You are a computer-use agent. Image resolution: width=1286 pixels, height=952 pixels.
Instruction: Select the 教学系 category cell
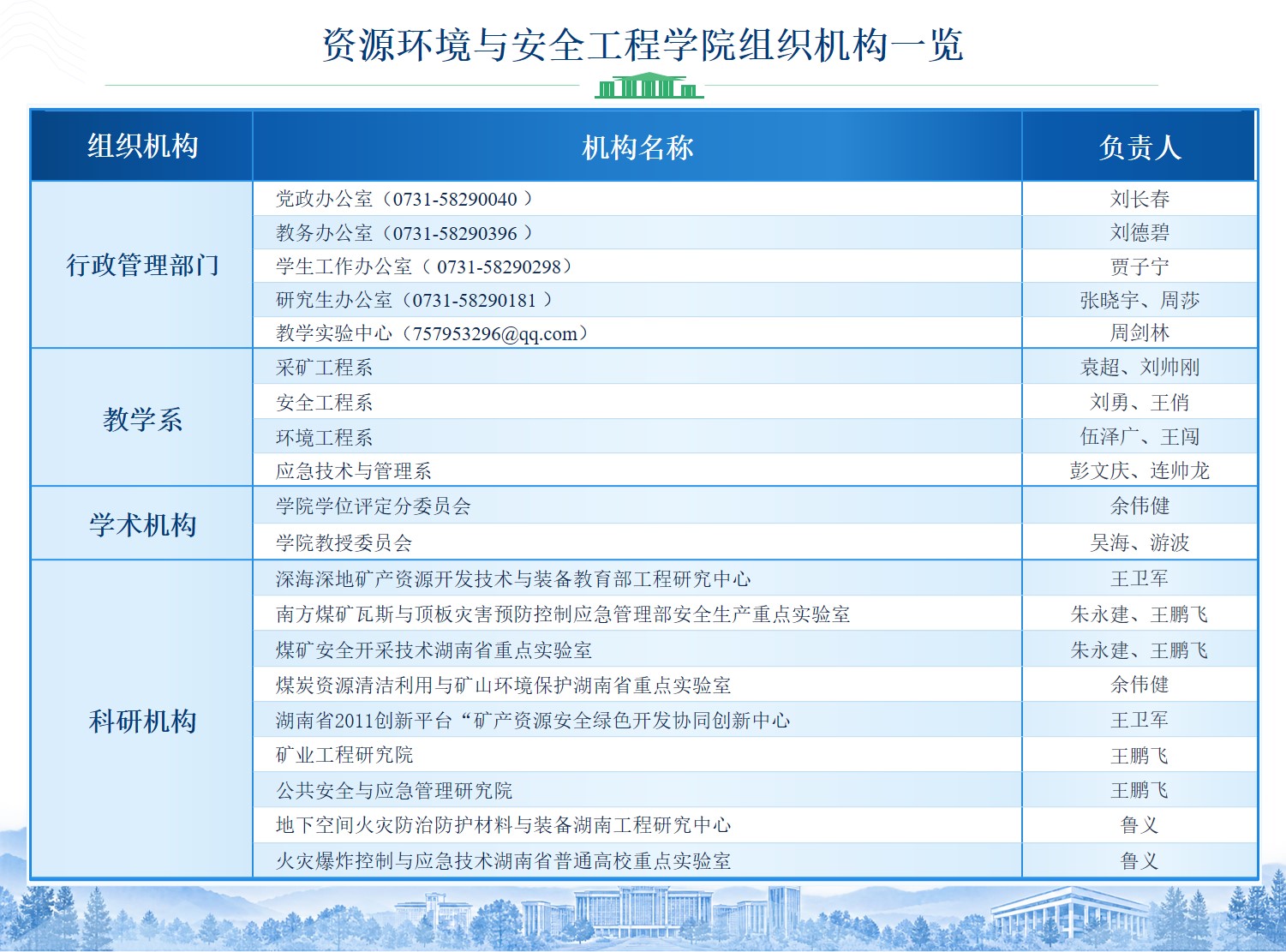pos(142,418)
